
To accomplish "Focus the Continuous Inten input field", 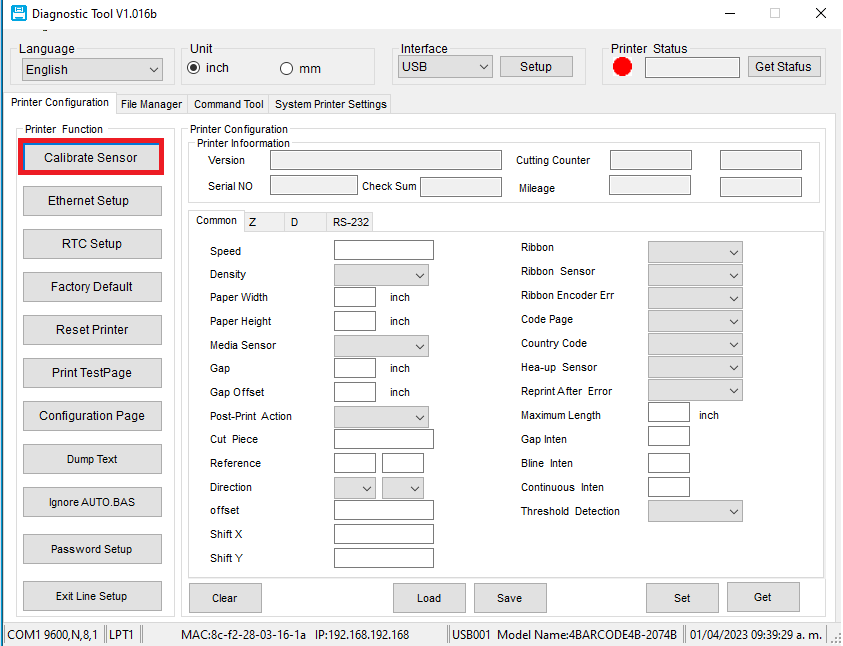I will 669,487.
